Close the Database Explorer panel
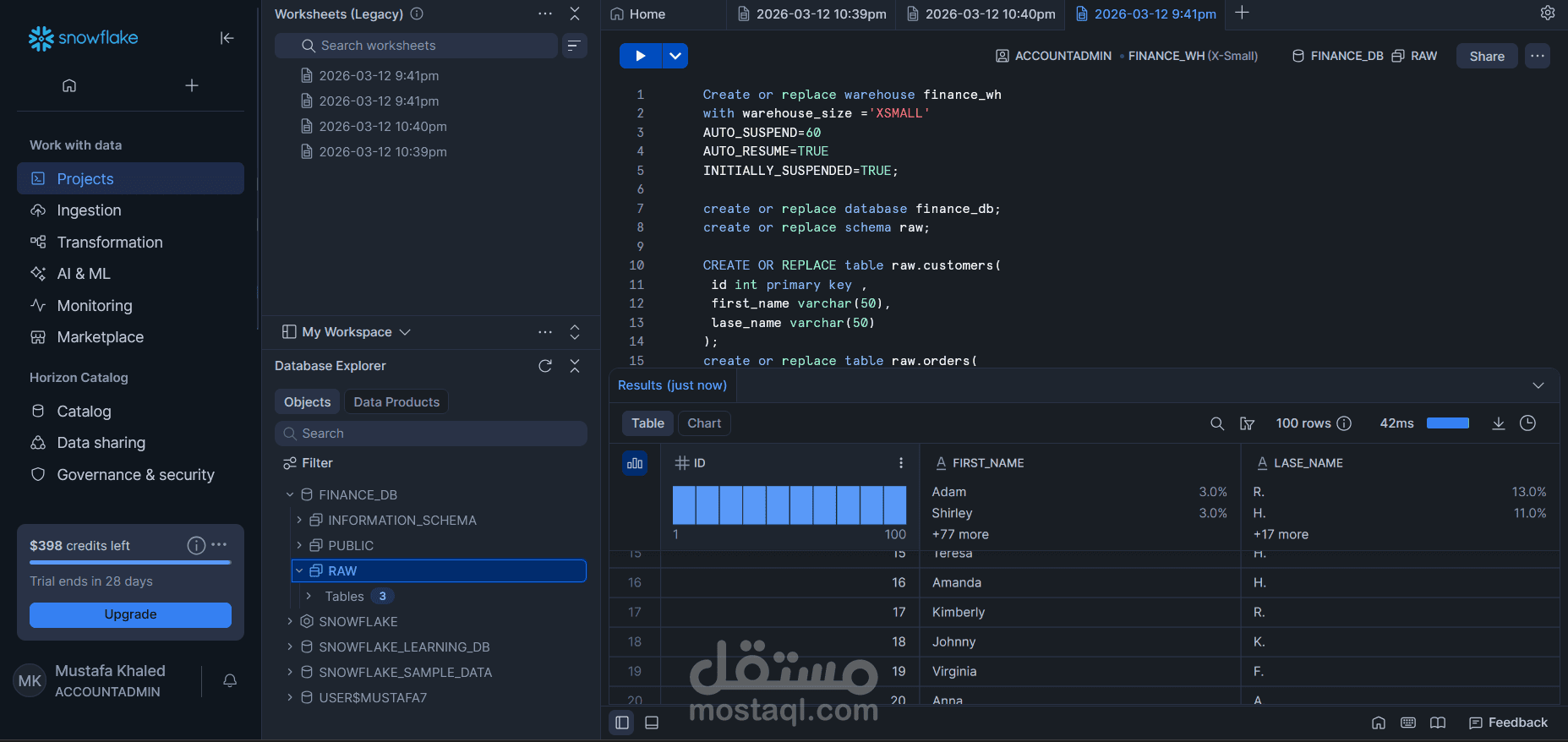The height and width of the screenshot is (742, 1568). (575, 366)
